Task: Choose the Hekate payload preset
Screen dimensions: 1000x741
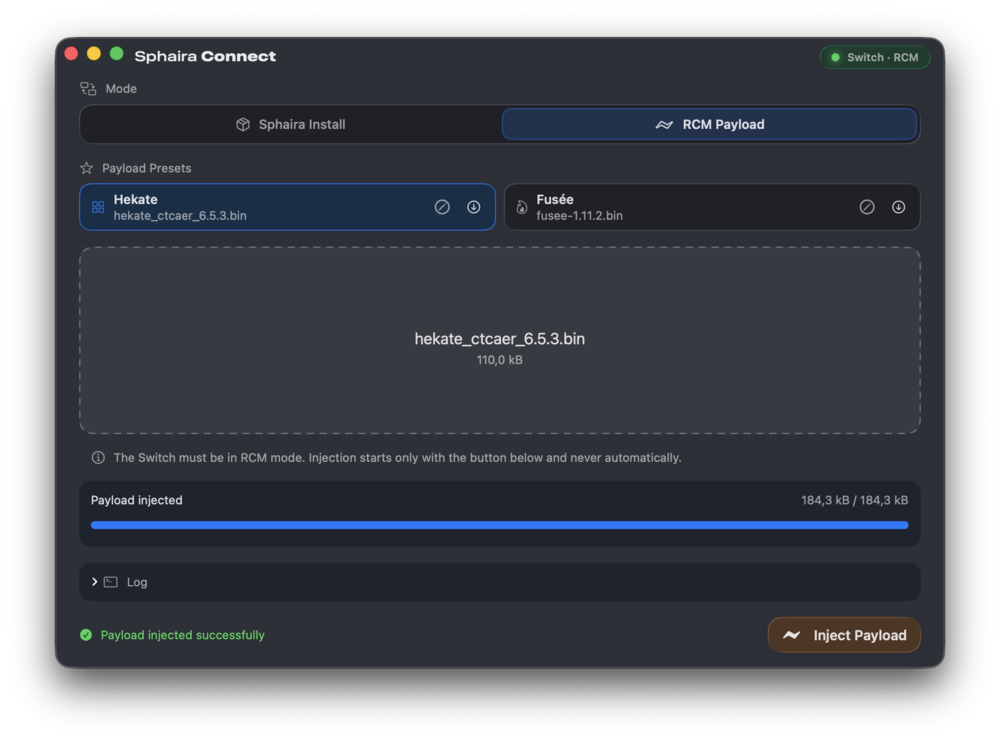Action: point(288,207)
